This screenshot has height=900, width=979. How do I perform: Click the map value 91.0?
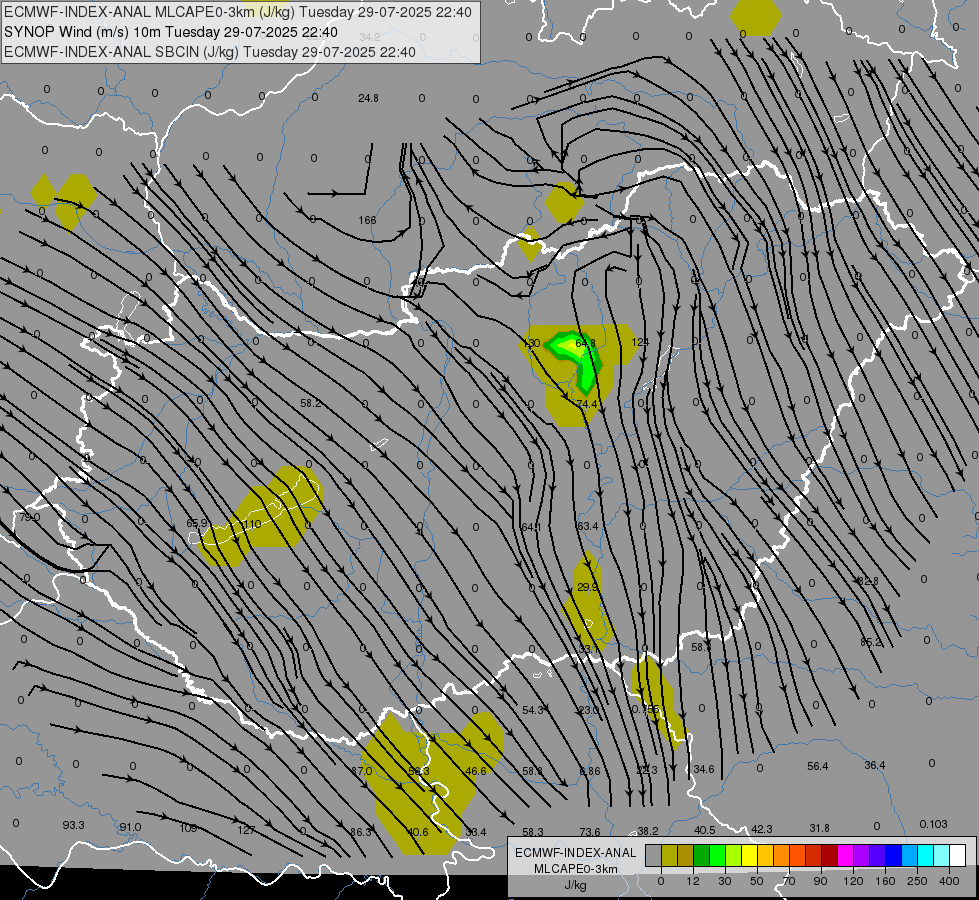130,827
